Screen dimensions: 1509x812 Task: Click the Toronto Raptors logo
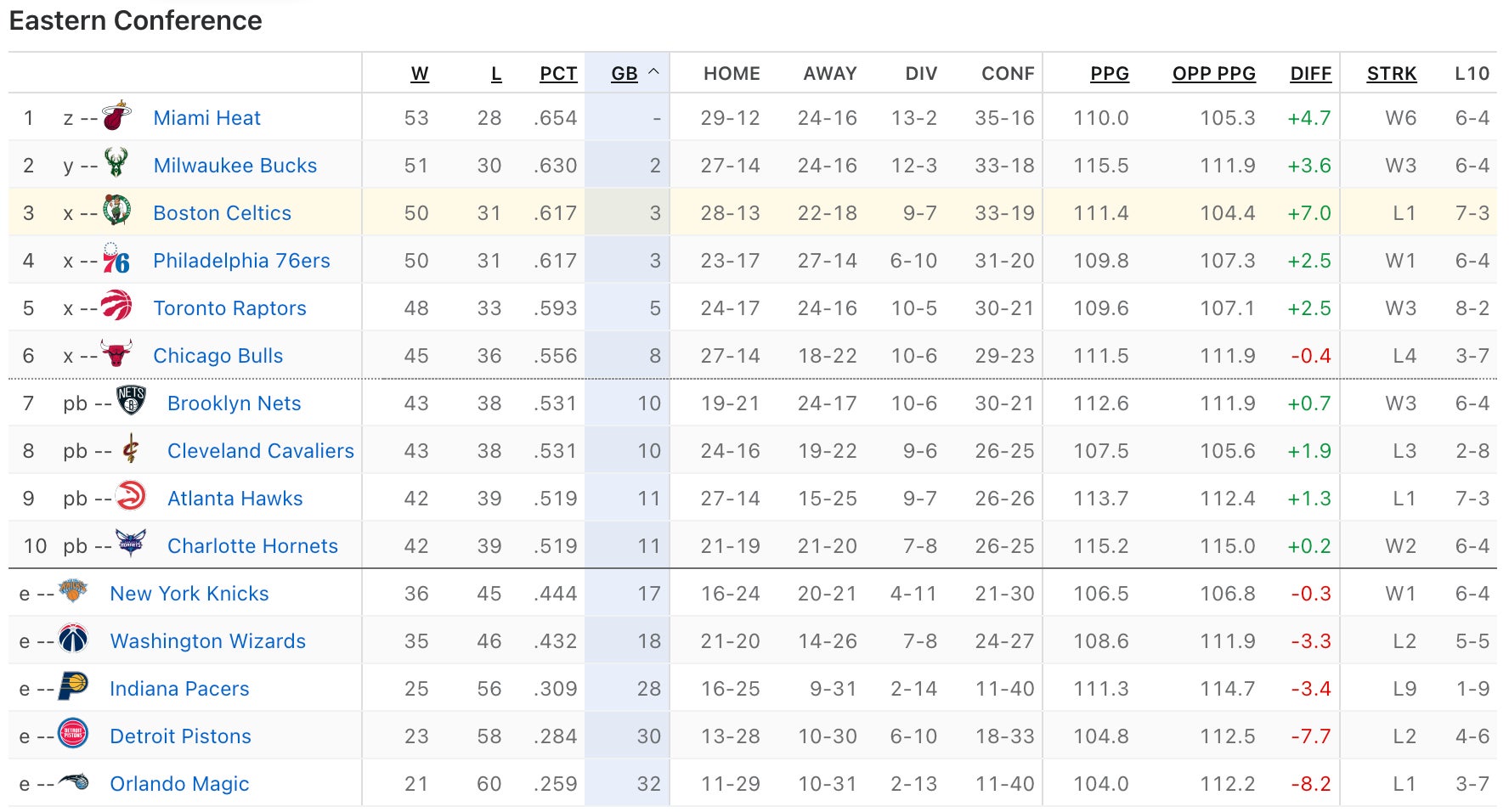pyautogui.click(x=116, y=305)
